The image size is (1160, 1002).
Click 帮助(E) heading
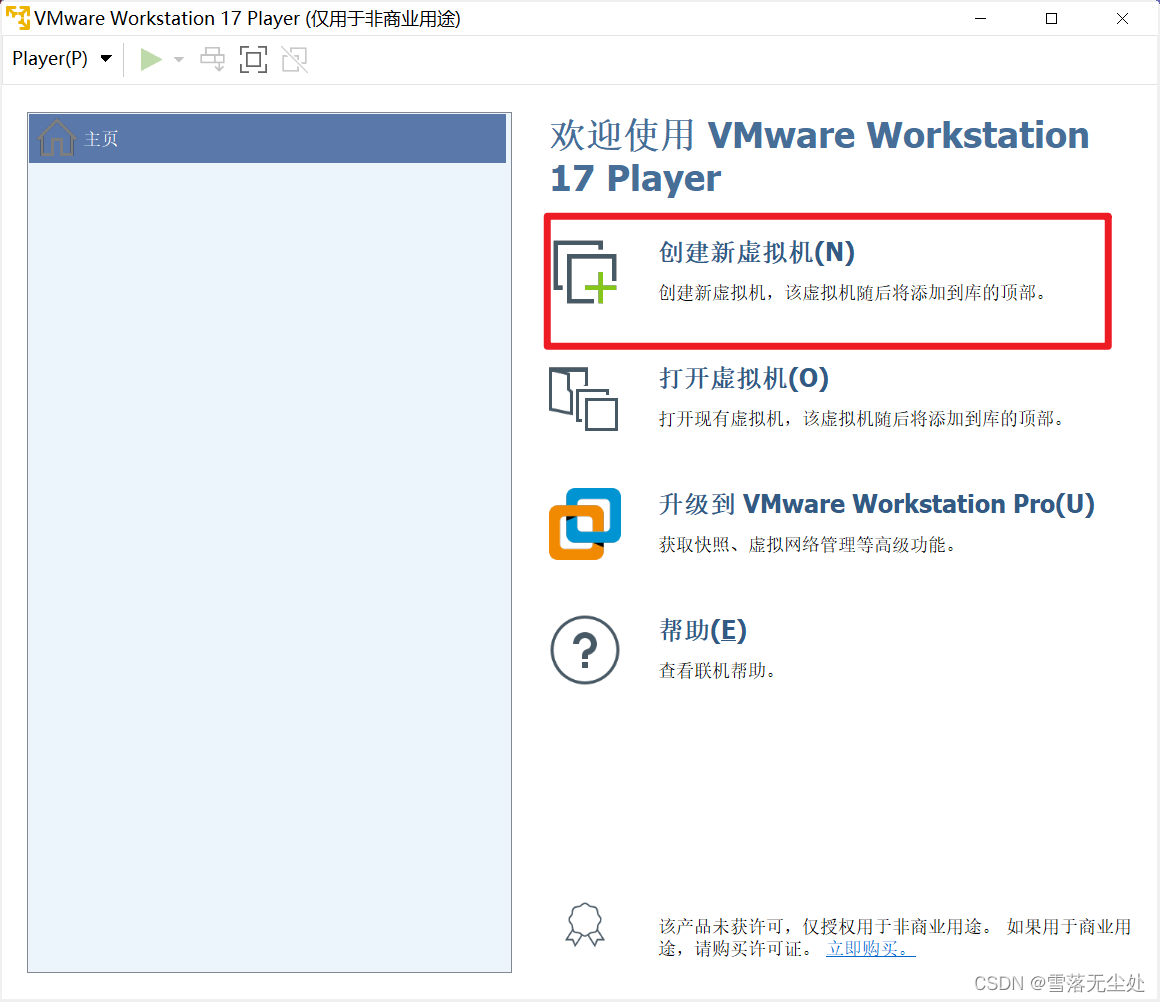(703, 631)
